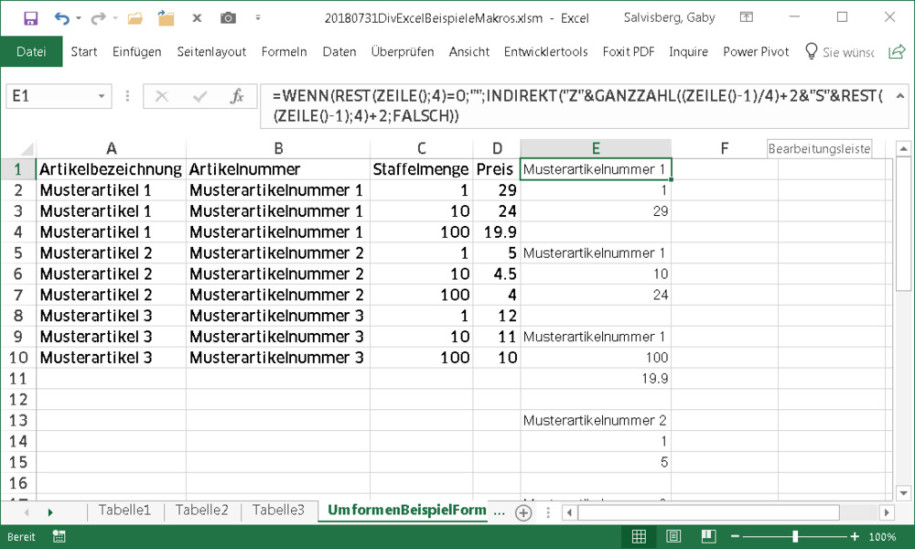Click the Datei button
Image resolution: width=915 pixels, height=549 pixels.
pyautogui.click(x=31, y=52)
